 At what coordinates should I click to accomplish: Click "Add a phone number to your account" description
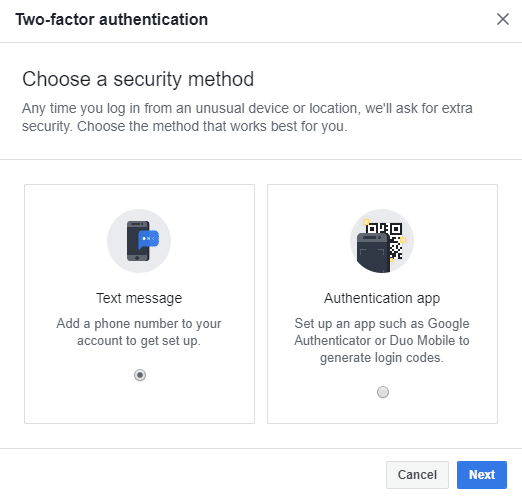(x=139, y=332)
